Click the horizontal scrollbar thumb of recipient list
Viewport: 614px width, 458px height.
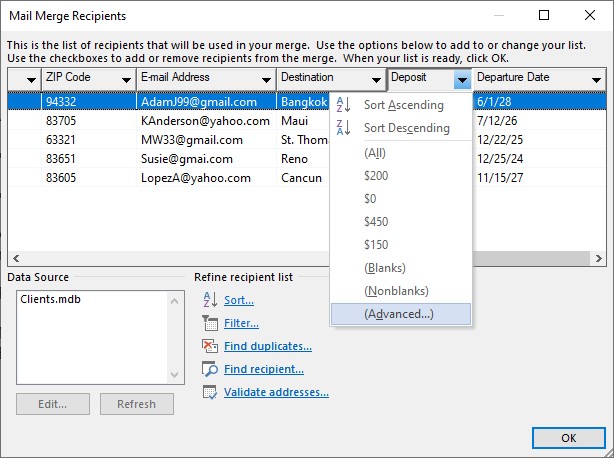(531, 258)
